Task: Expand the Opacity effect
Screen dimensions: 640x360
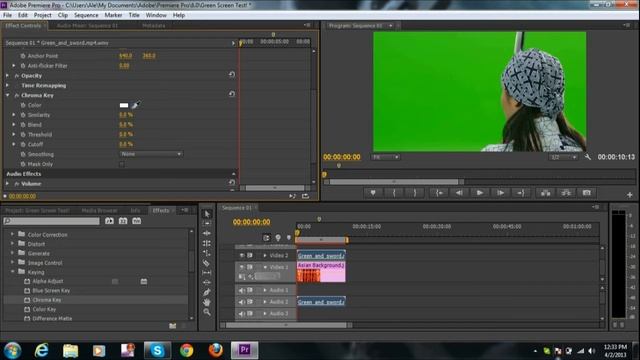Action: point(7,76)
